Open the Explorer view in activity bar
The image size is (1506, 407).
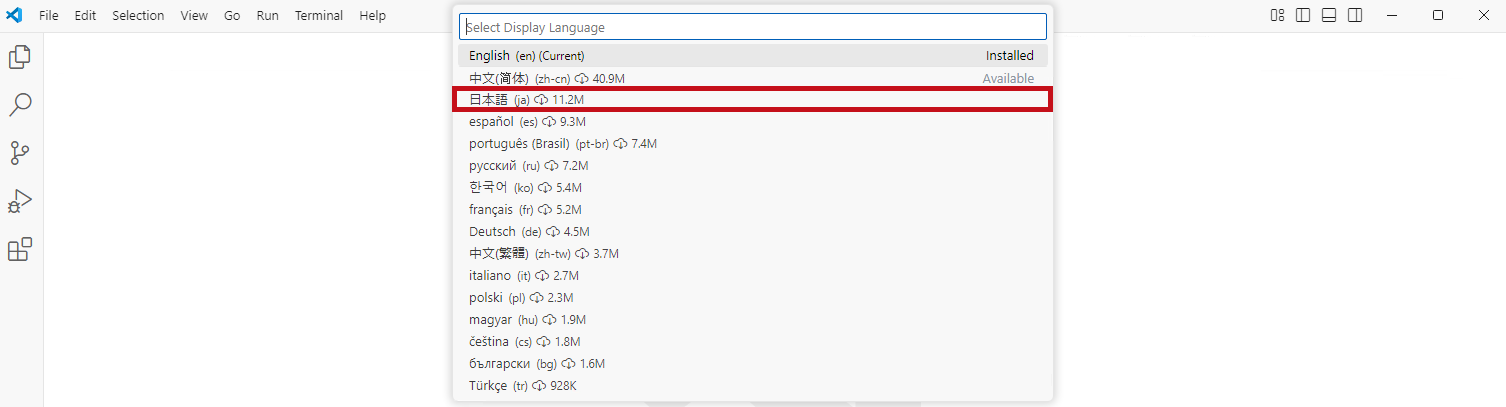point(20,57)
